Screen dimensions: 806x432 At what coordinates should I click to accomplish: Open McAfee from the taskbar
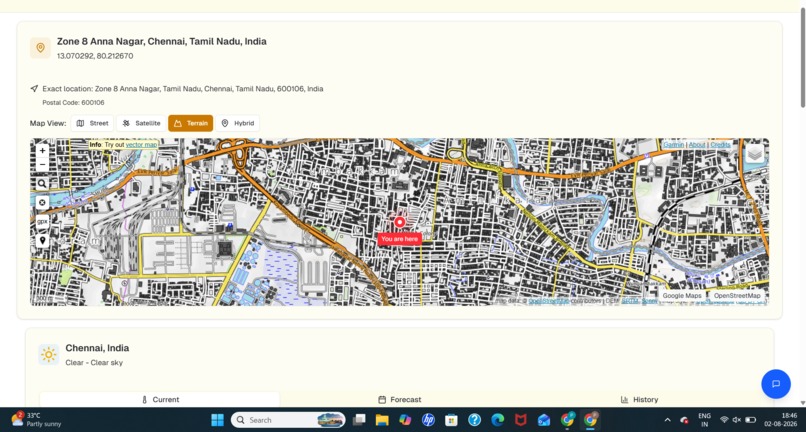(x=521, y=420)
